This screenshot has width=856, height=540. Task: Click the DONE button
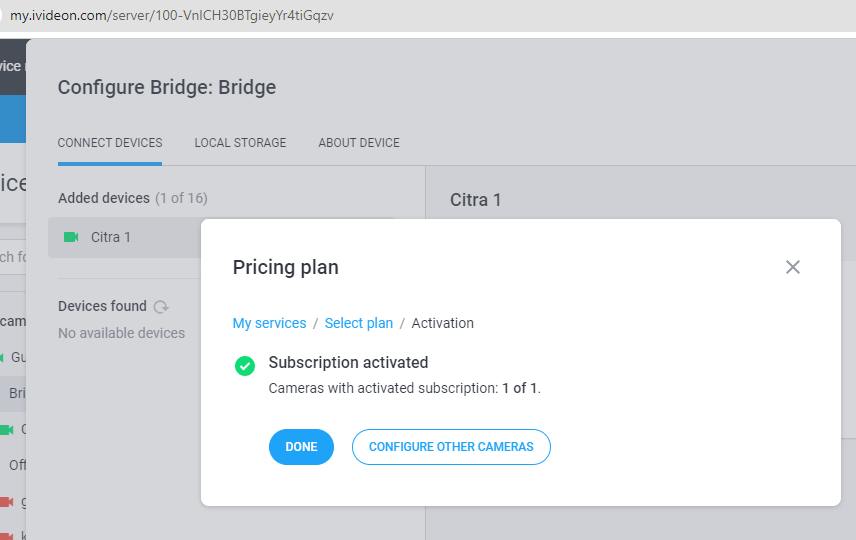[301, 447]
